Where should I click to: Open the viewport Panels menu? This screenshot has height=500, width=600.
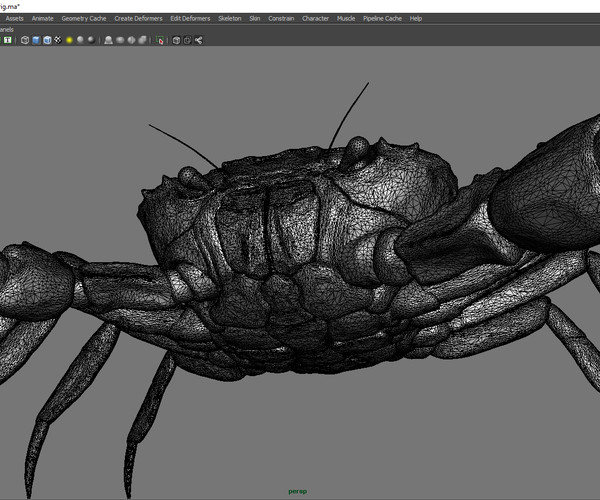click(x=6, y=29)
